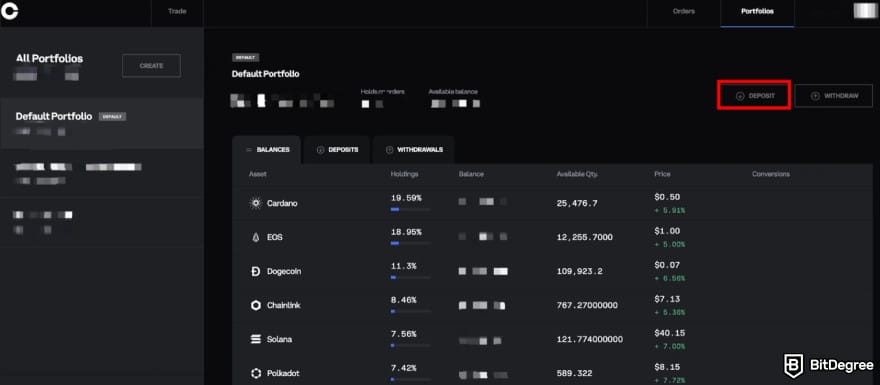Click the DEPOSITS tab icon

click(320, 150)
